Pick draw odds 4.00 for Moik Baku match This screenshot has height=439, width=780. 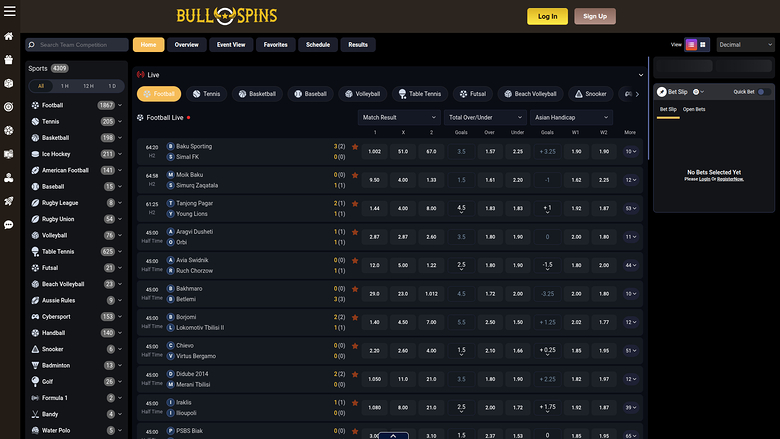click(403, 180)
